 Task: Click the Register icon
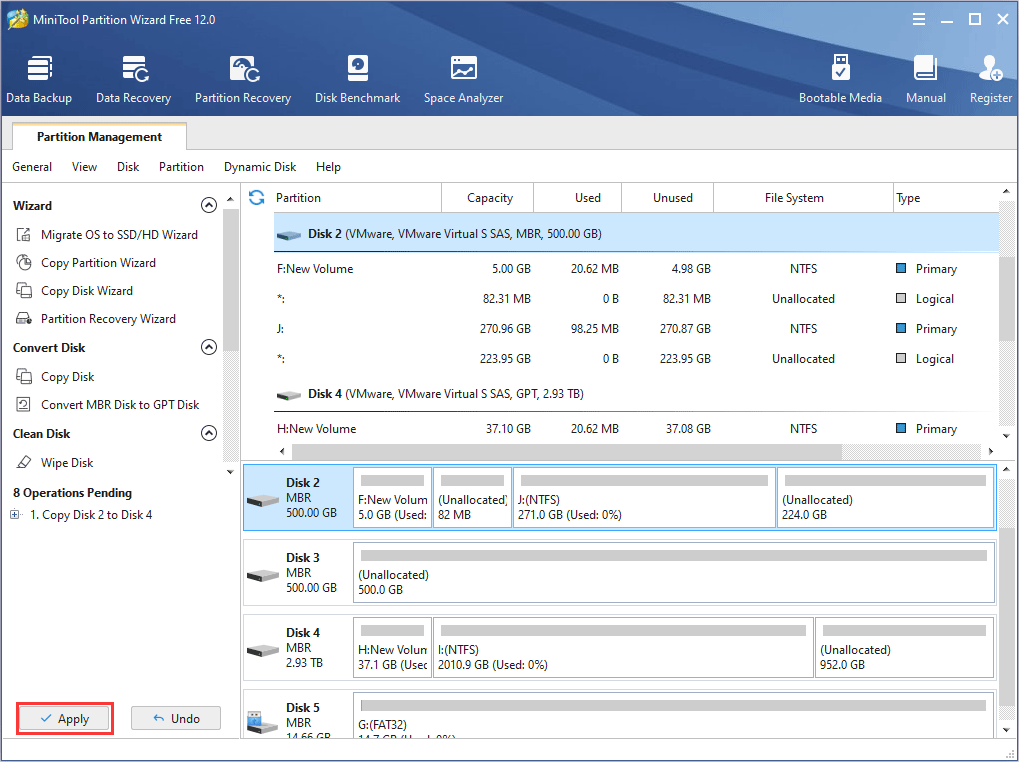coord(990,68)
